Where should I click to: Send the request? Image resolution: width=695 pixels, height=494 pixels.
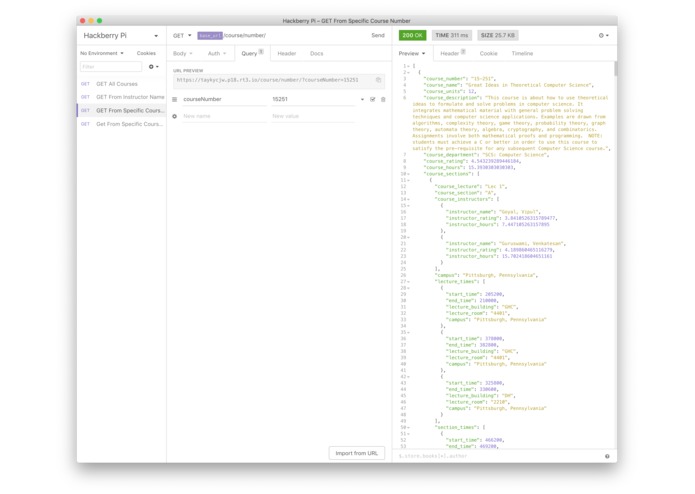tap(378, 35)
